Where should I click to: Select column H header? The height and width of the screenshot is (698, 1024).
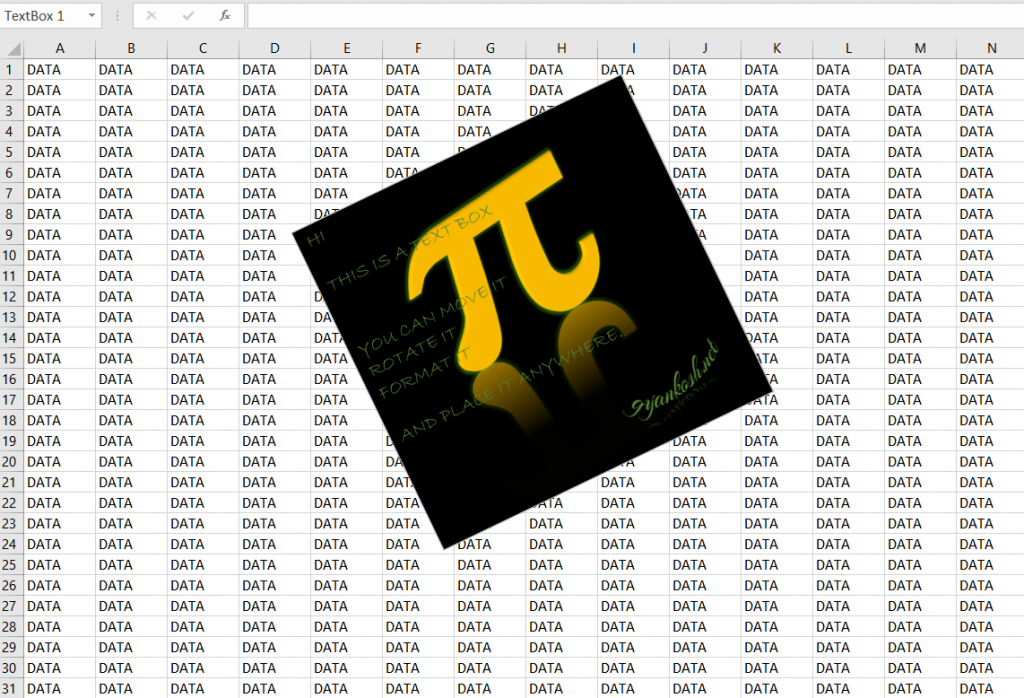pos(561,47)
